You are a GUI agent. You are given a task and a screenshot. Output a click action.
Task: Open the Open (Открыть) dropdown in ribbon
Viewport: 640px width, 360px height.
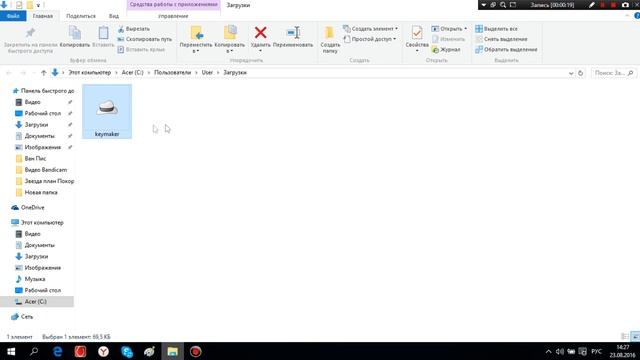449,29
